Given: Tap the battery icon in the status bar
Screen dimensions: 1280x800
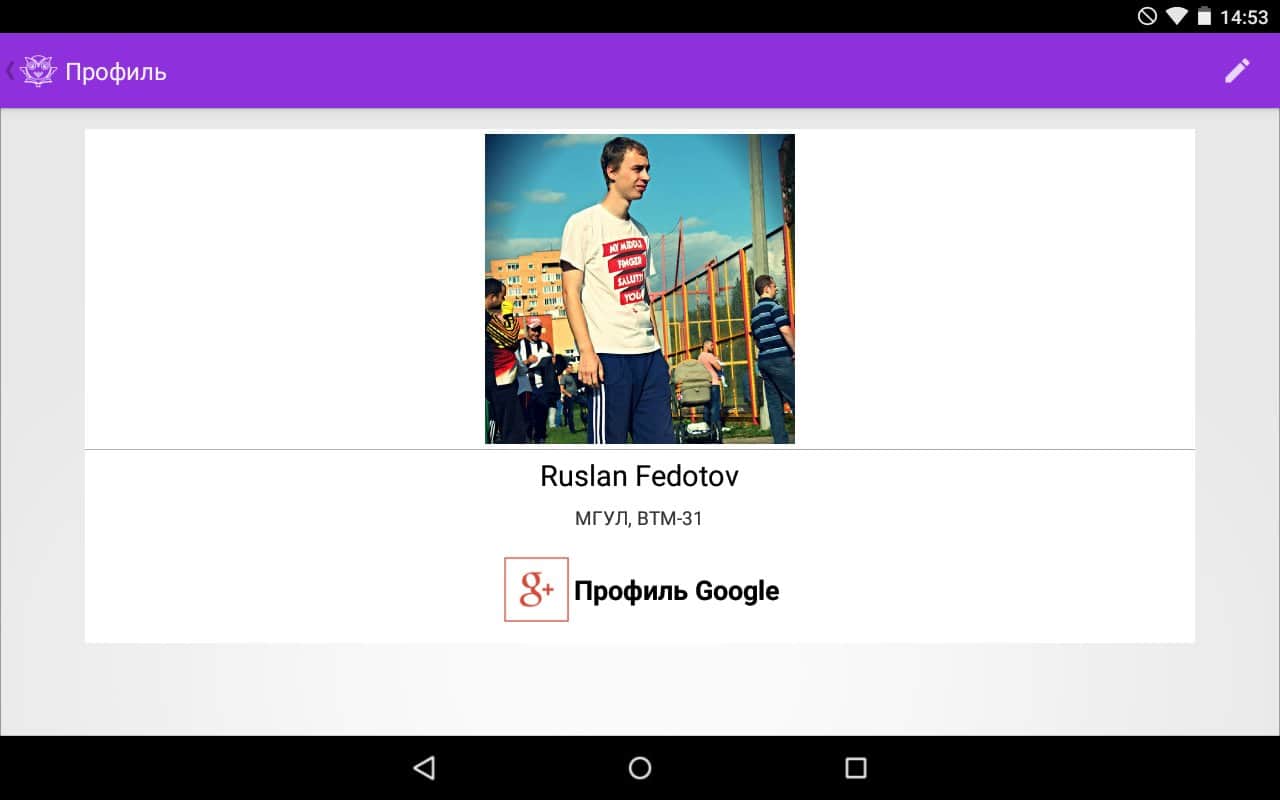Looking at the screenshot, I should coord(1204,16).
